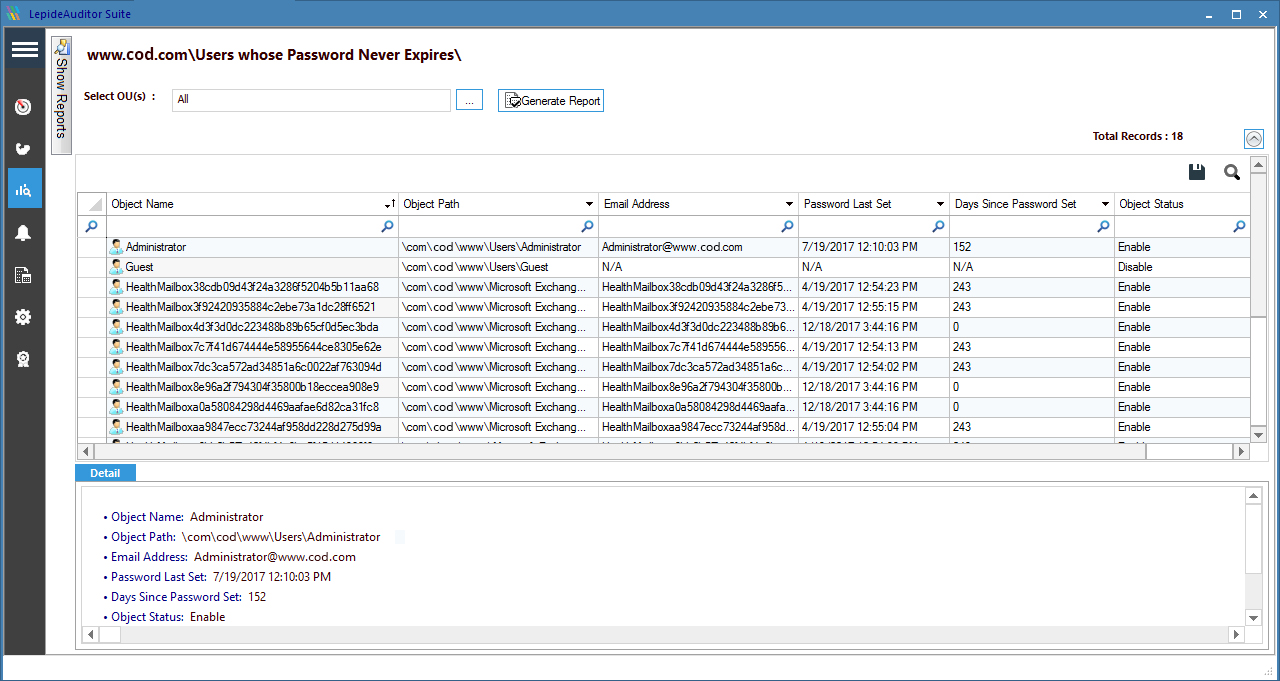Click the Object Path filter search icon

point(588,227)
